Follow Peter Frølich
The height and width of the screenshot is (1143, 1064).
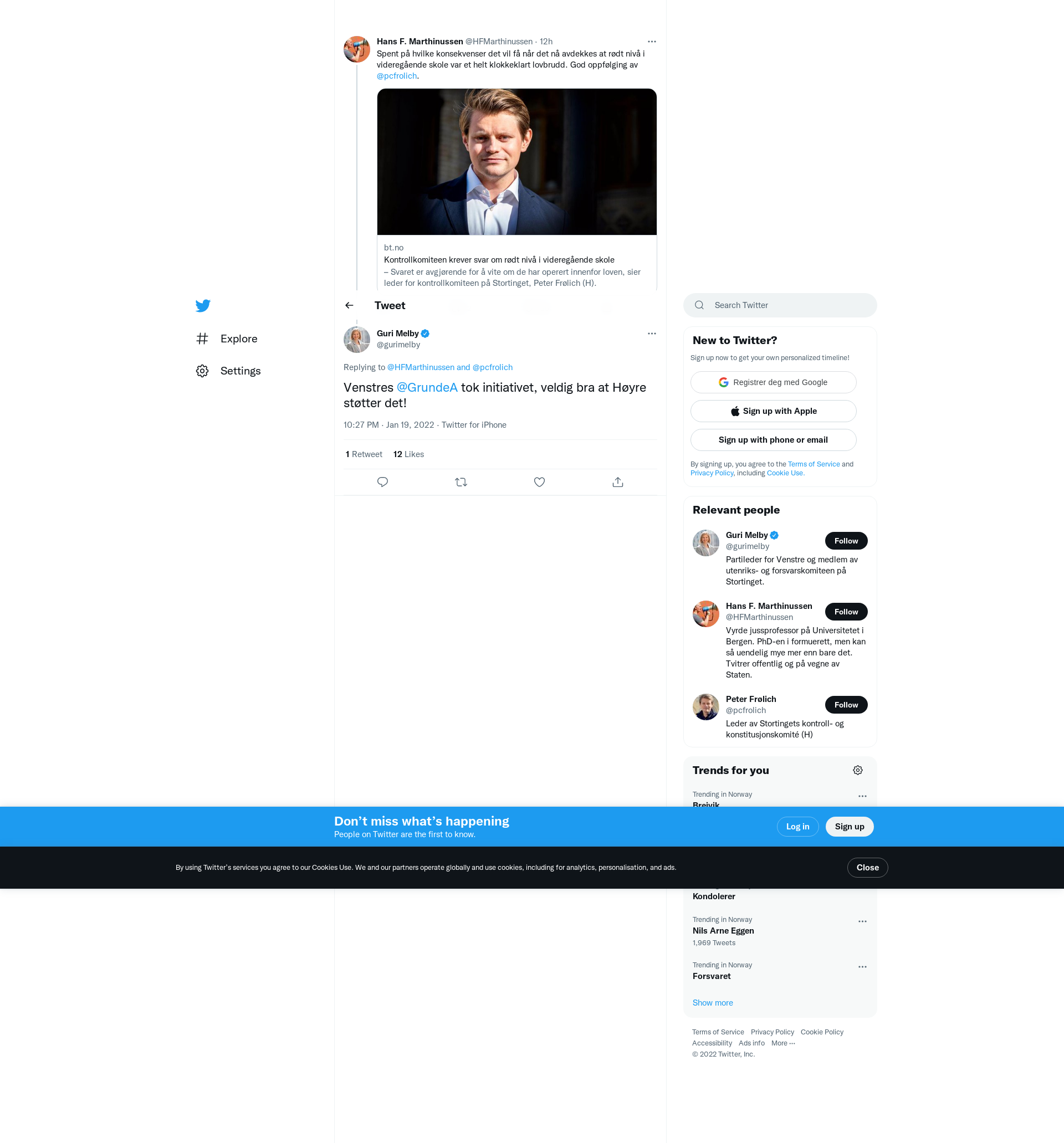[x=846, y=705]
